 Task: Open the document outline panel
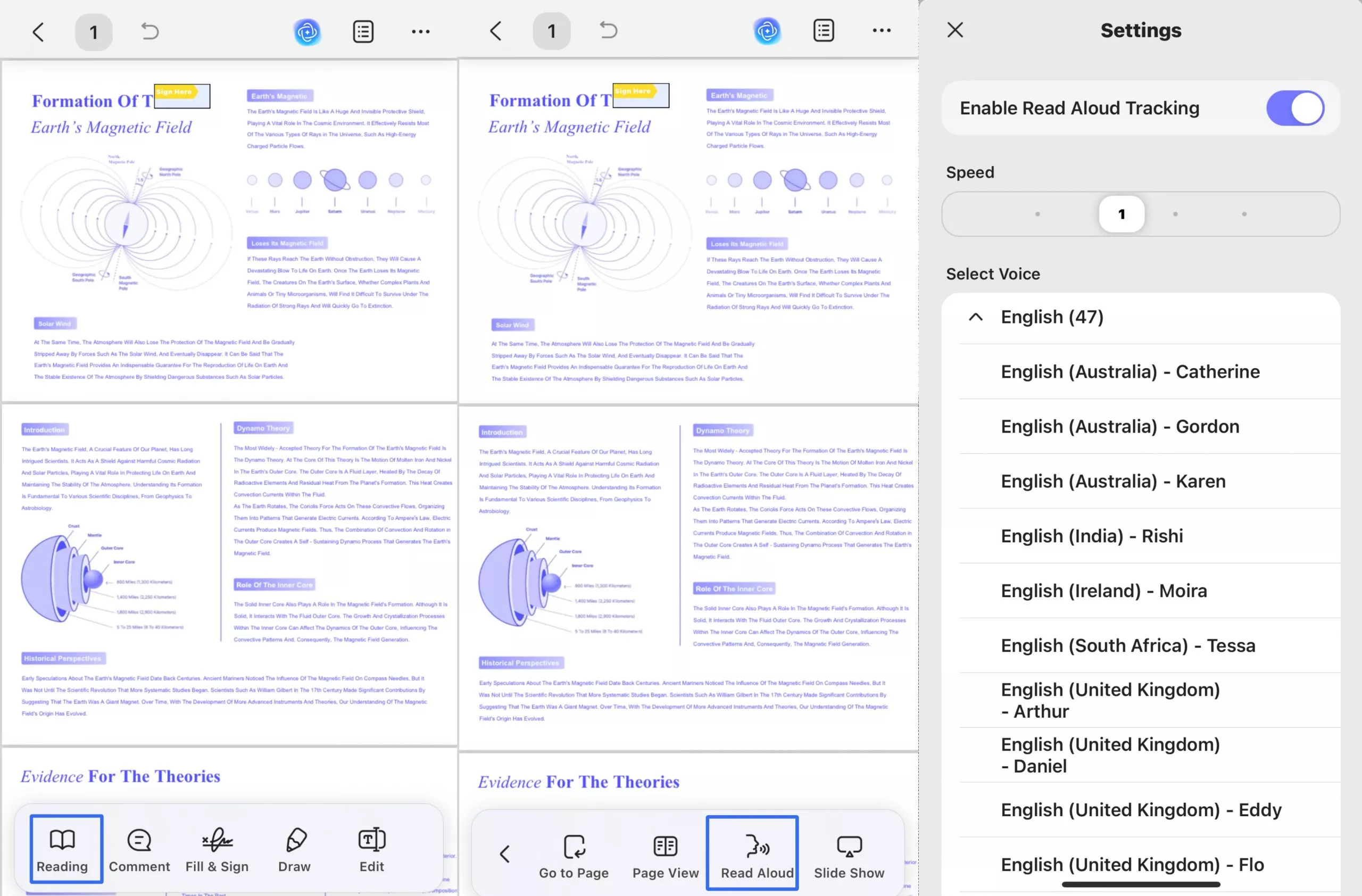(363, 31)
